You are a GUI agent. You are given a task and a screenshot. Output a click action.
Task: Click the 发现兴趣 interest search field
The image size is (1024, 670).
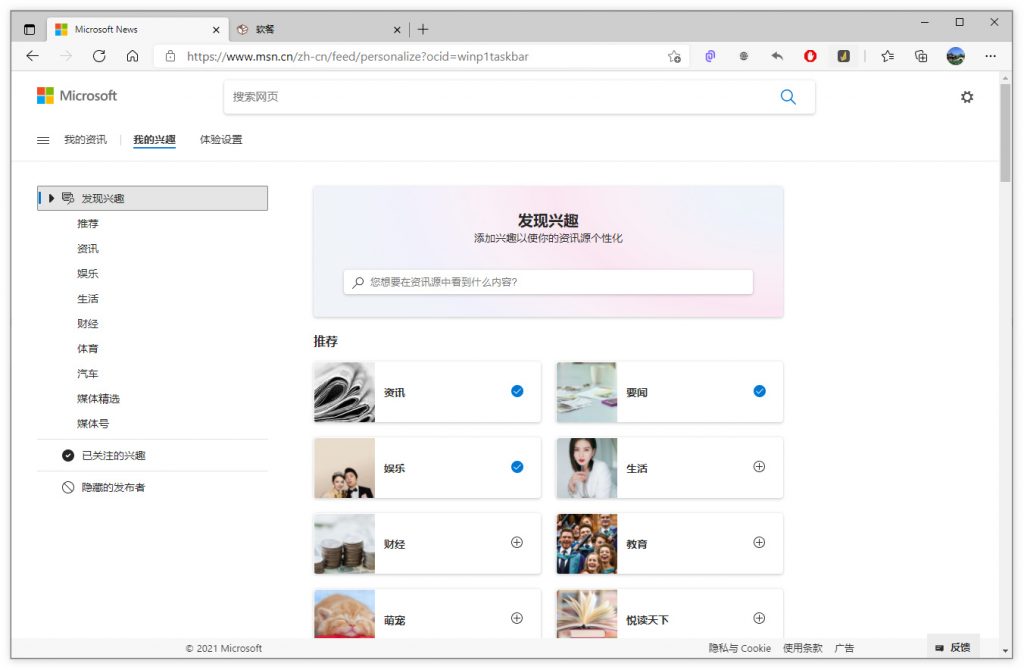click(x=548, y=283)
